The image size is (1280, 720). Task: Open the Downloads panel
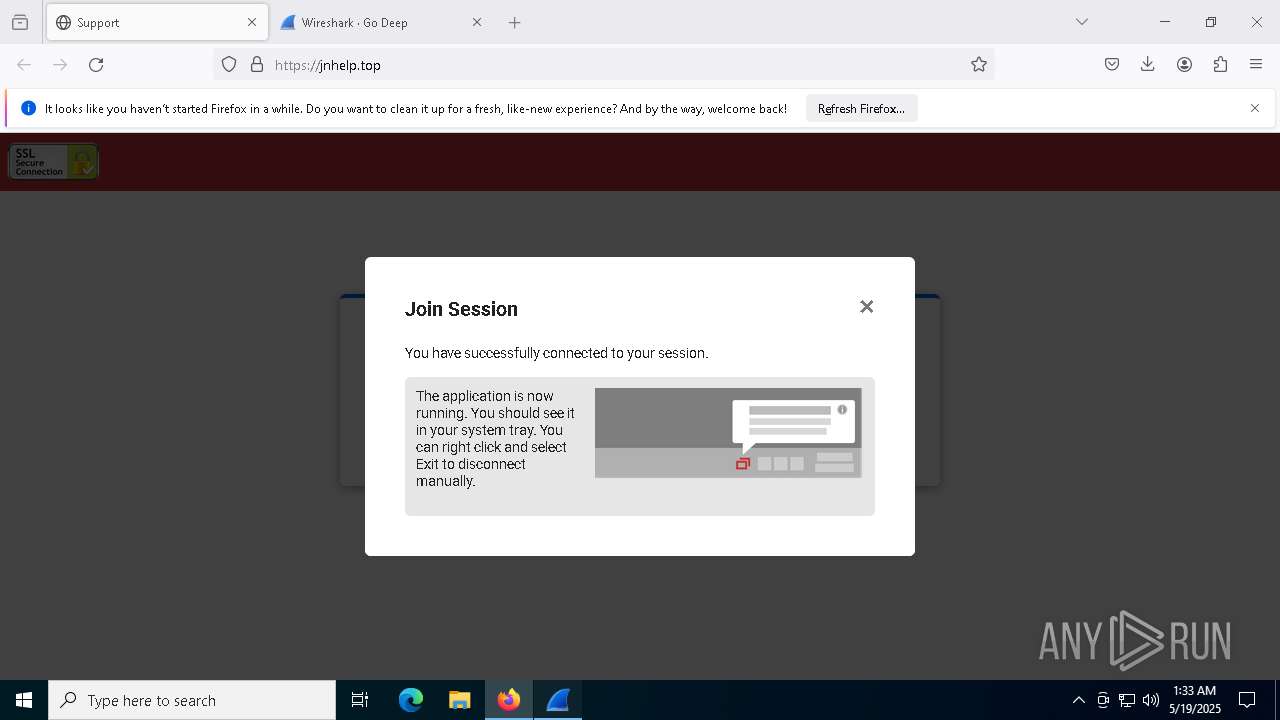click(1148, 65)
